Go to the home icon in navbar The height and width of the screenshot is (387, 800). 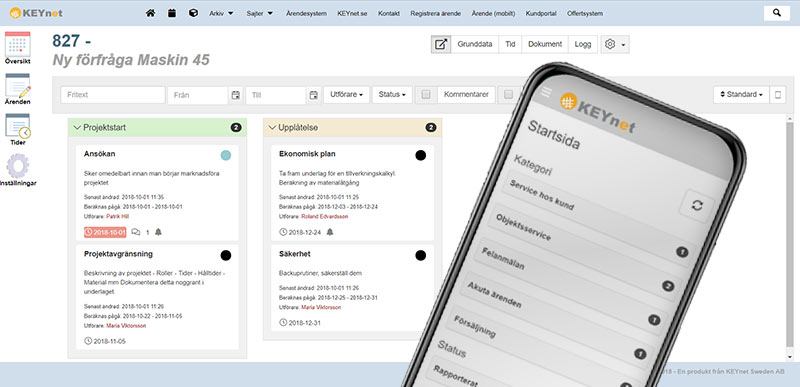click(150, 13)
